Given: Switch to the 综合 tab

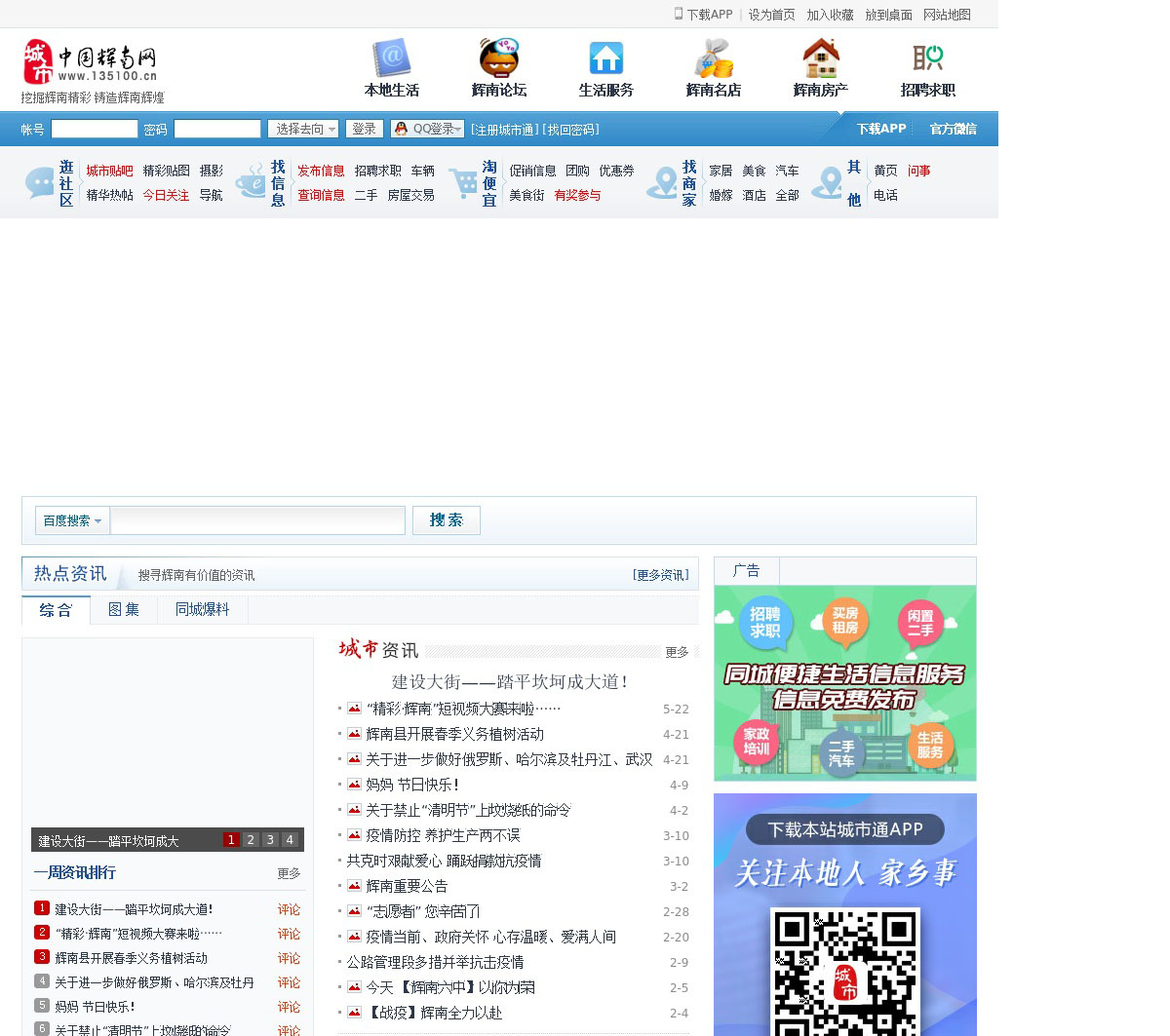Looking at the screenshot, I should click(56, 610).
